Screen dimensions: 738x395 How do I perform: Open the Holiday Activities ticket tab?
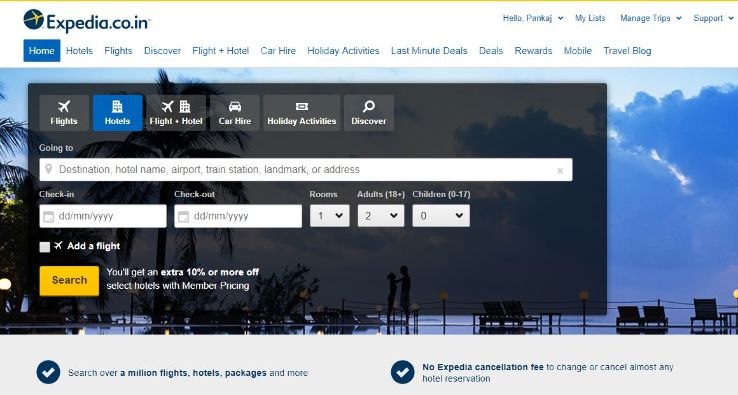(x=302, y=113)
